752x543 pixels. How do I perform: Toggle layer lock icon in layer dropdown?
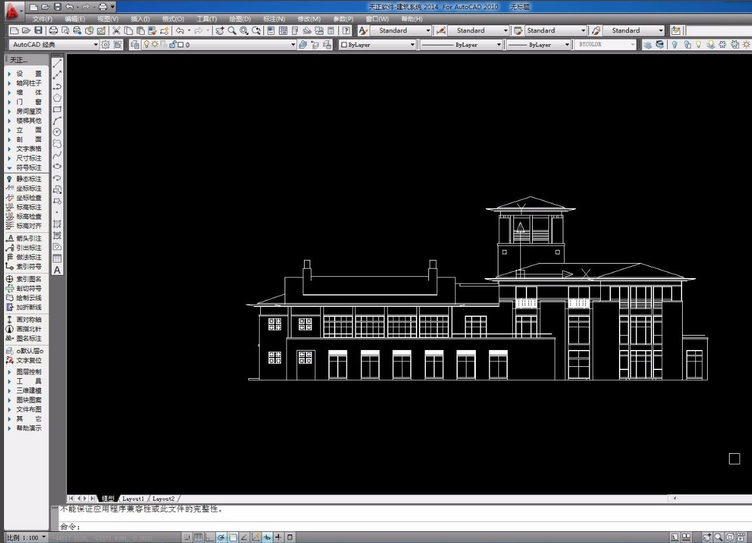(x=172, y=45)
